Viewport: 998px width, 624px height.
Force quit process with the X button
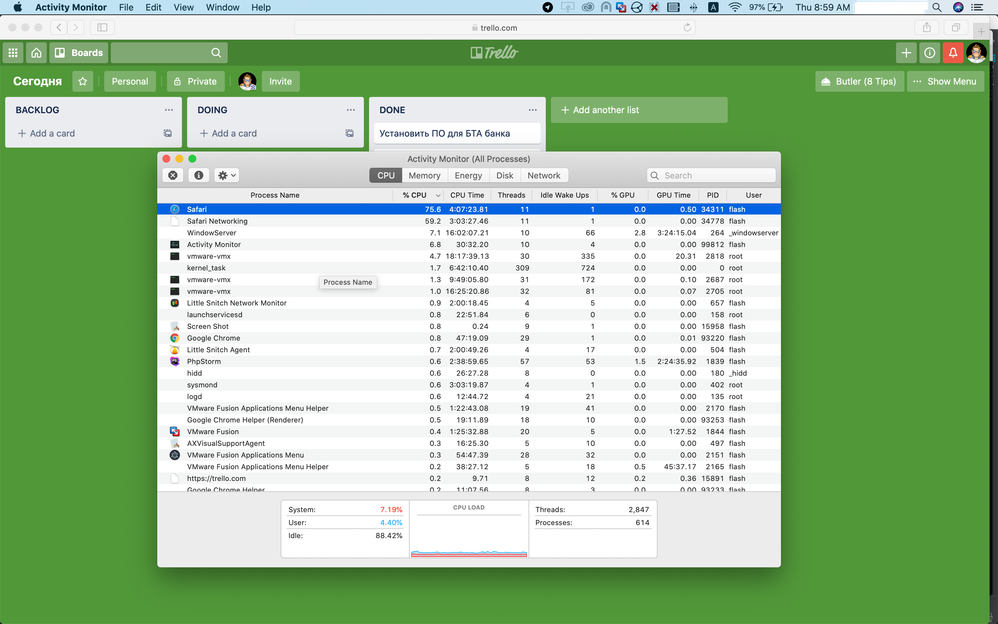point(172,175)
